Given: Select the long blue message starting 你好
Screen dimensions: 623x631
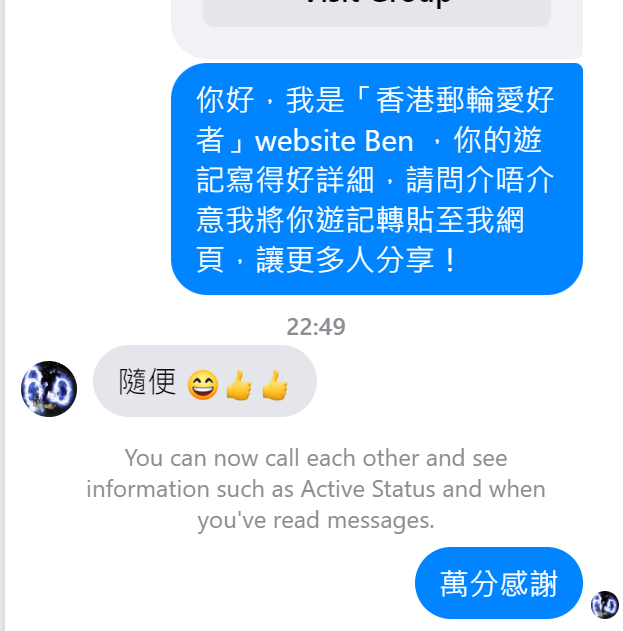Looking at the screenshot, I should pyautogui.click(x=377, y=179).
